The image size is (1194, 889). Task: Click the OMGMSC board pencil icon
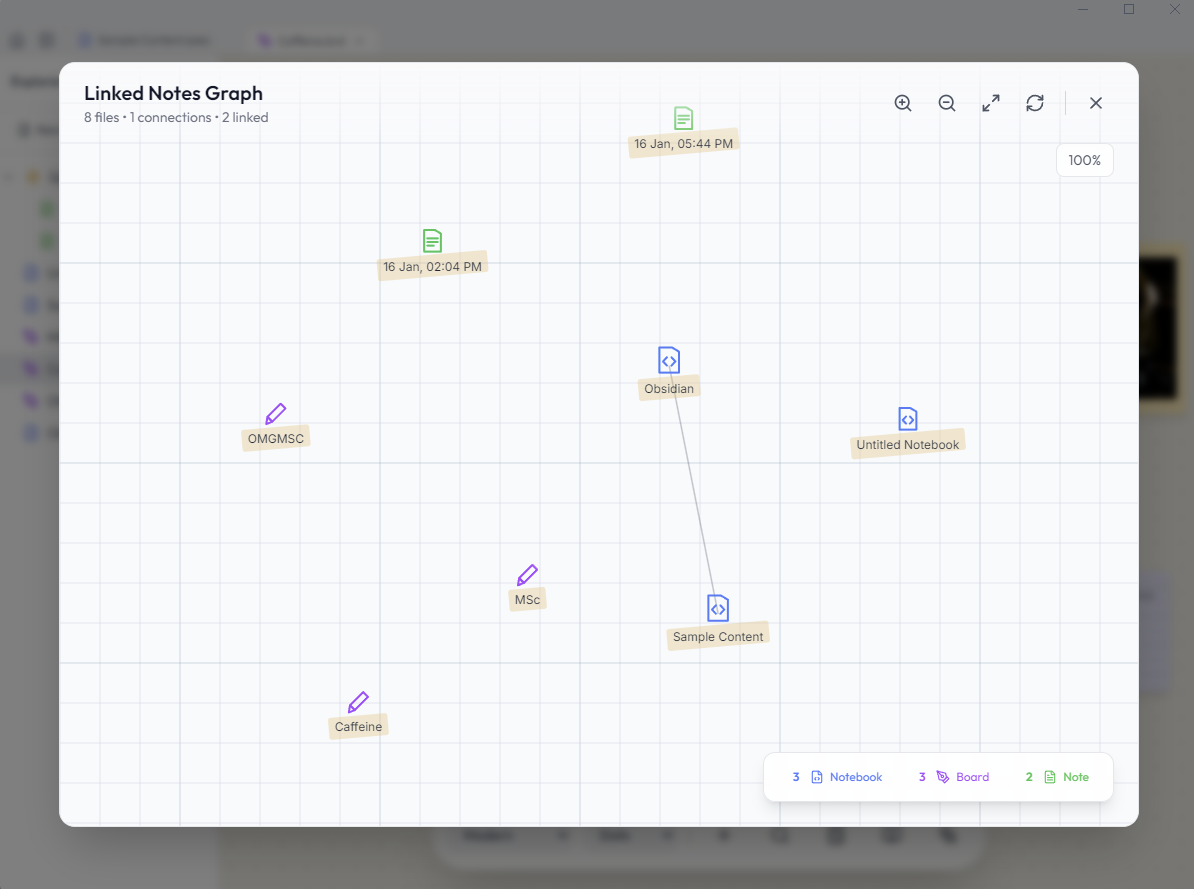click(x=276, y=413)
